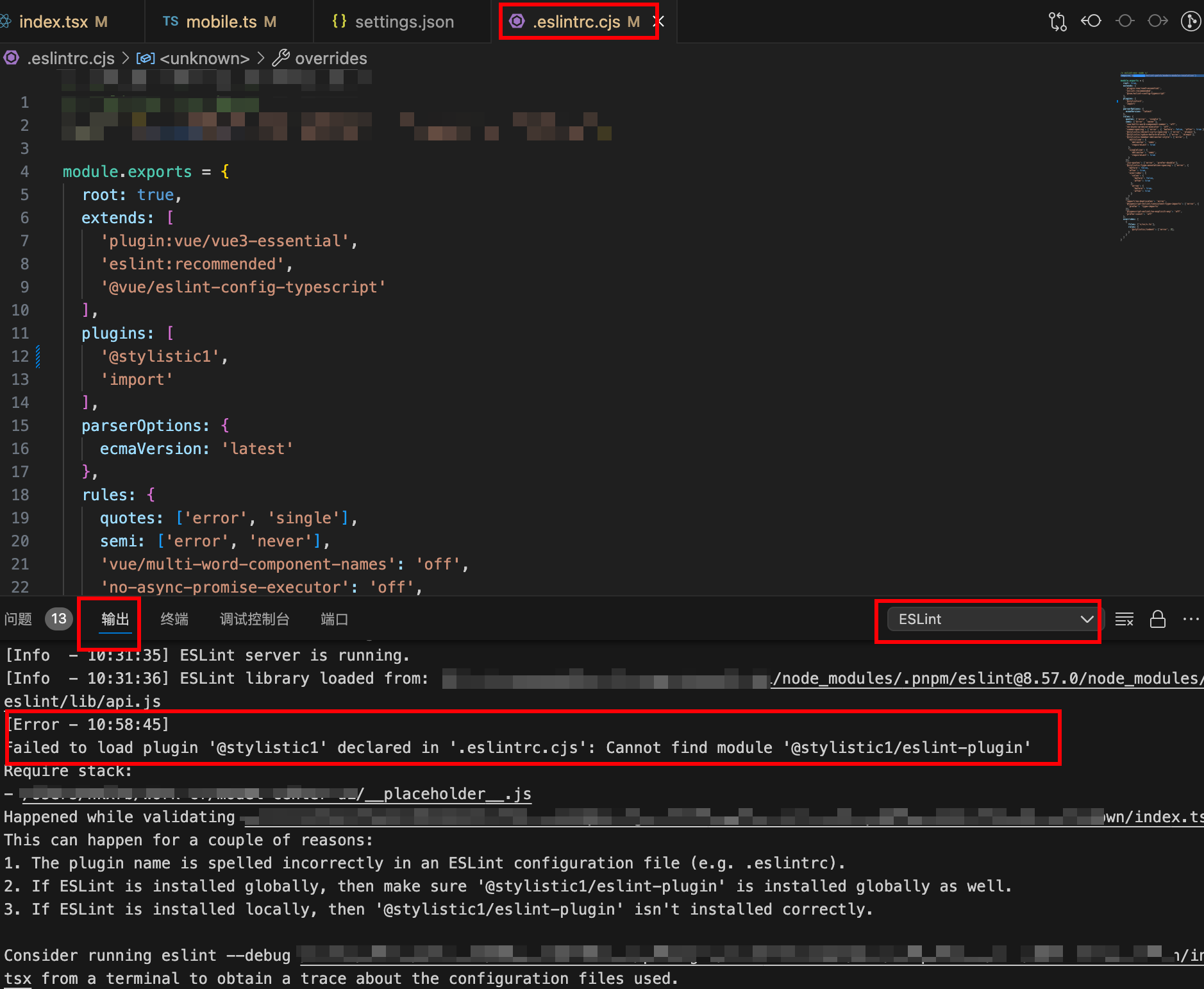This screenshot has height=989, width=1204.
Task: Open the unknown breadcrumb segment
Action: (205, 58)
